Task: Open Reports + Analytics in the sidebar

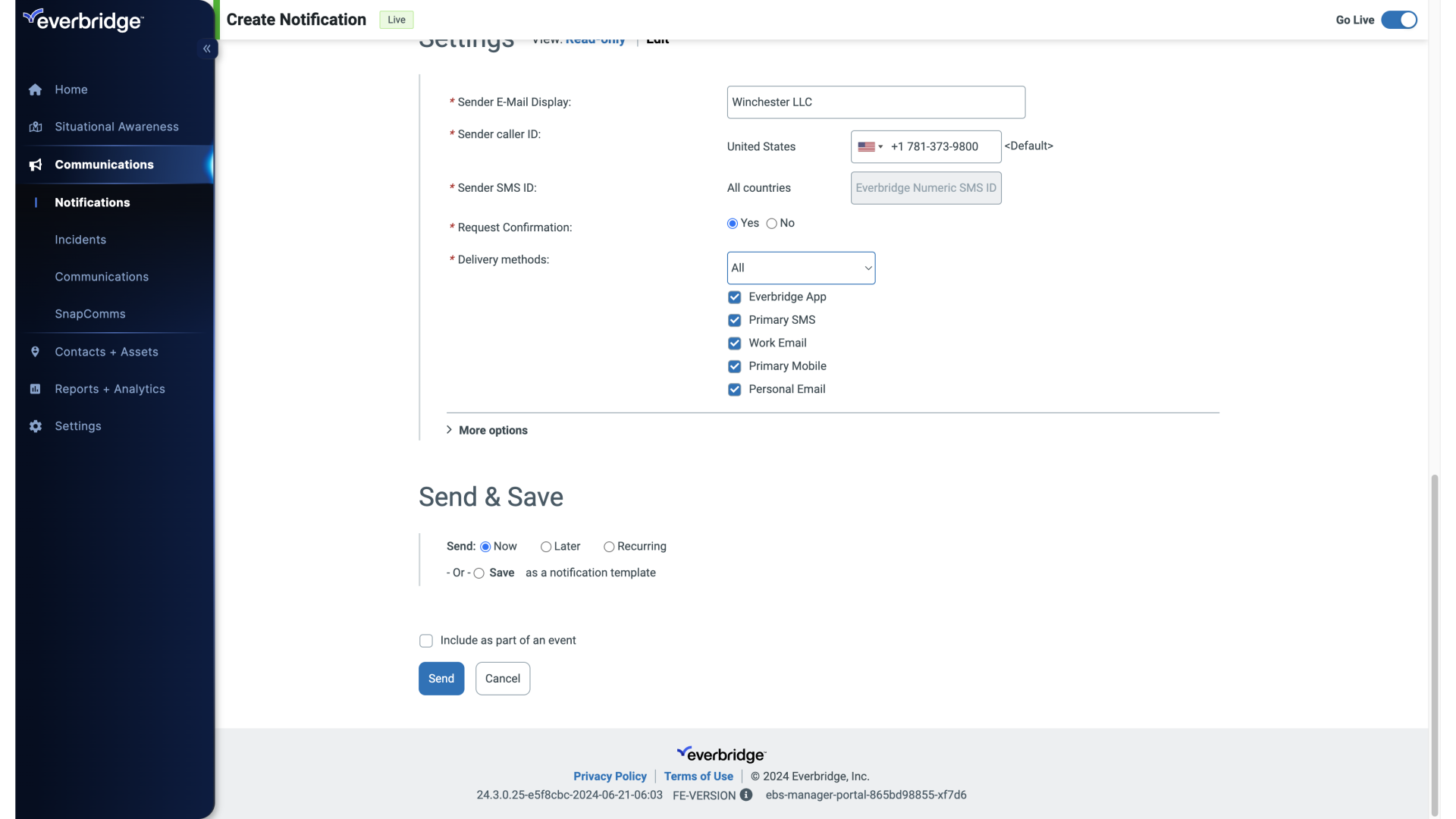Action: [x=35, y=389]
